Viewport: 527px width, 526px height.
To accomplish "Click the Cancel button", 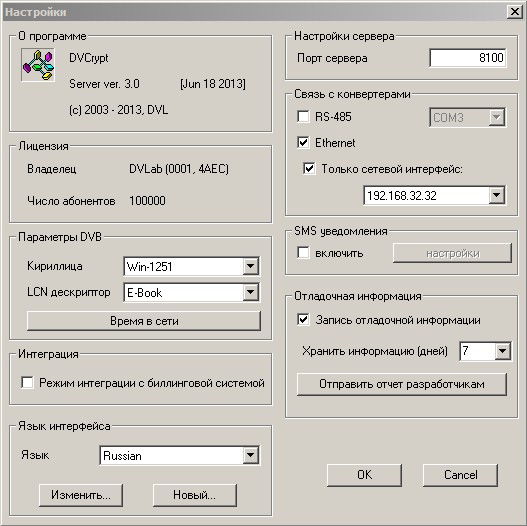I will coord(460,475).
